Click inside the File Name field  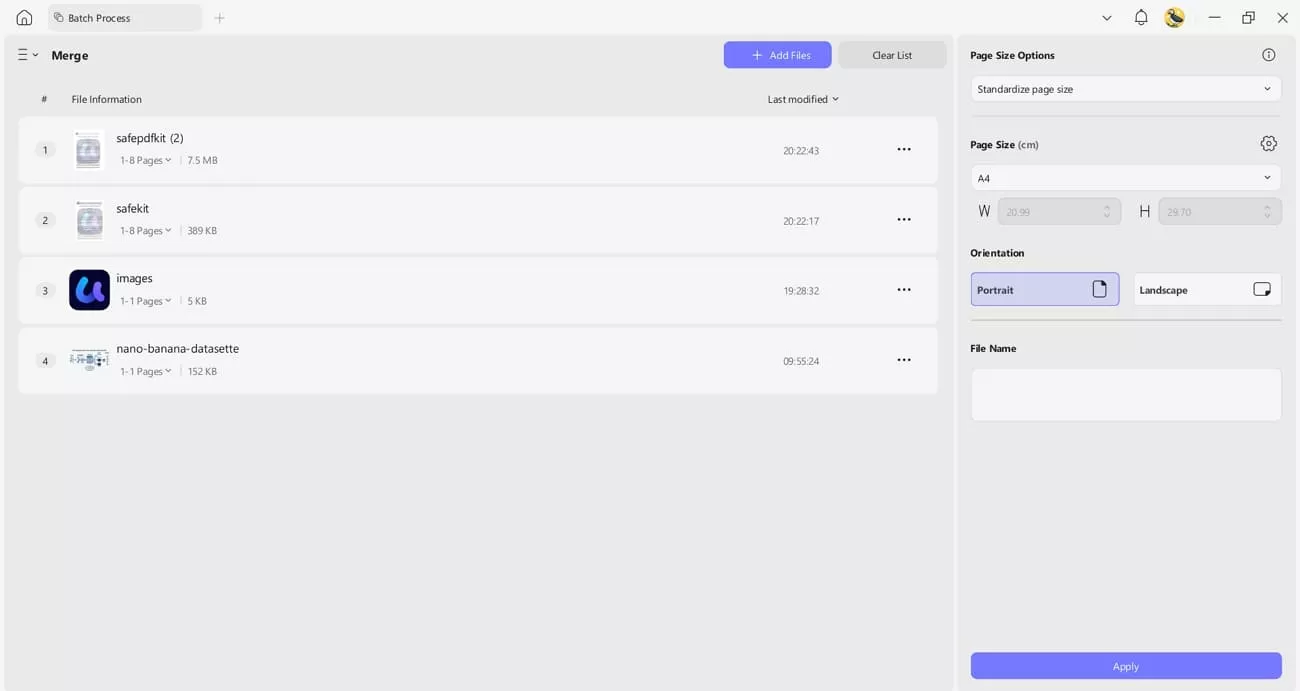(1125, 393)
